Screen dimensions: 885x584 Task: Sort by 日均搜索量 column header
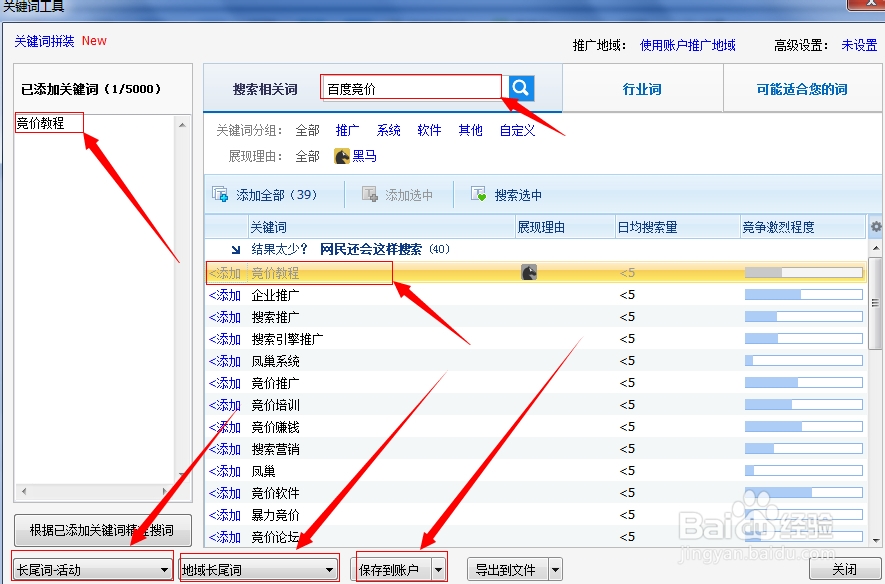click(677, 227)
